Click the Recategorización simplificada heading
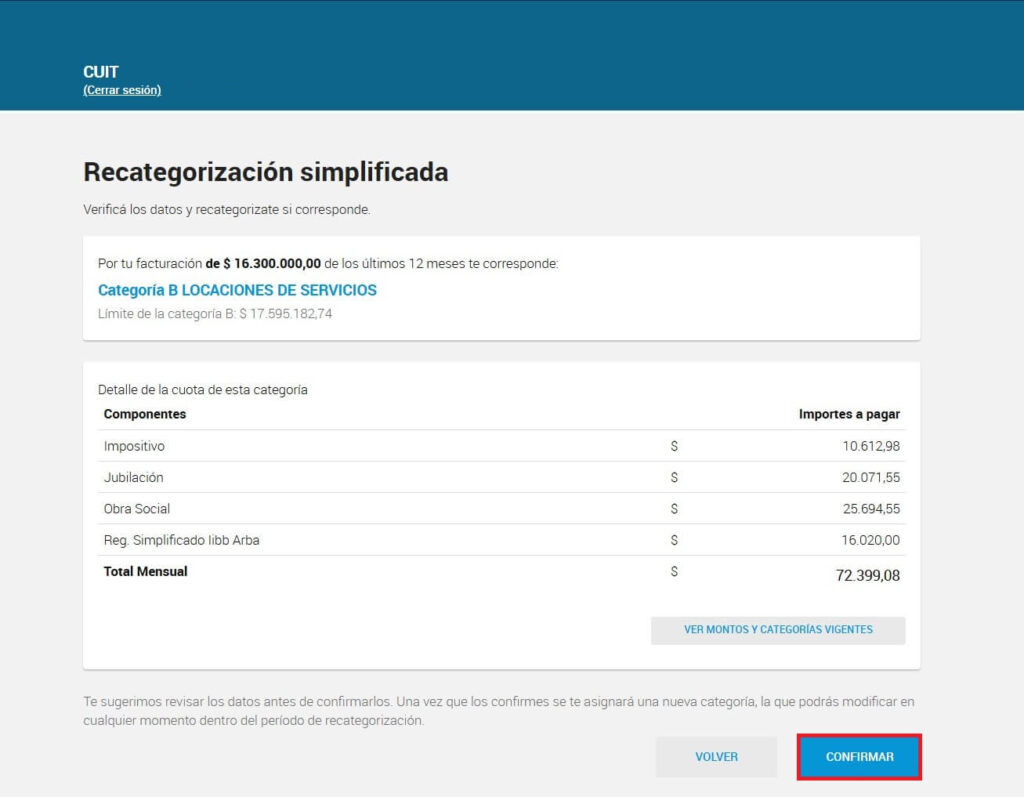 (266, 172)
